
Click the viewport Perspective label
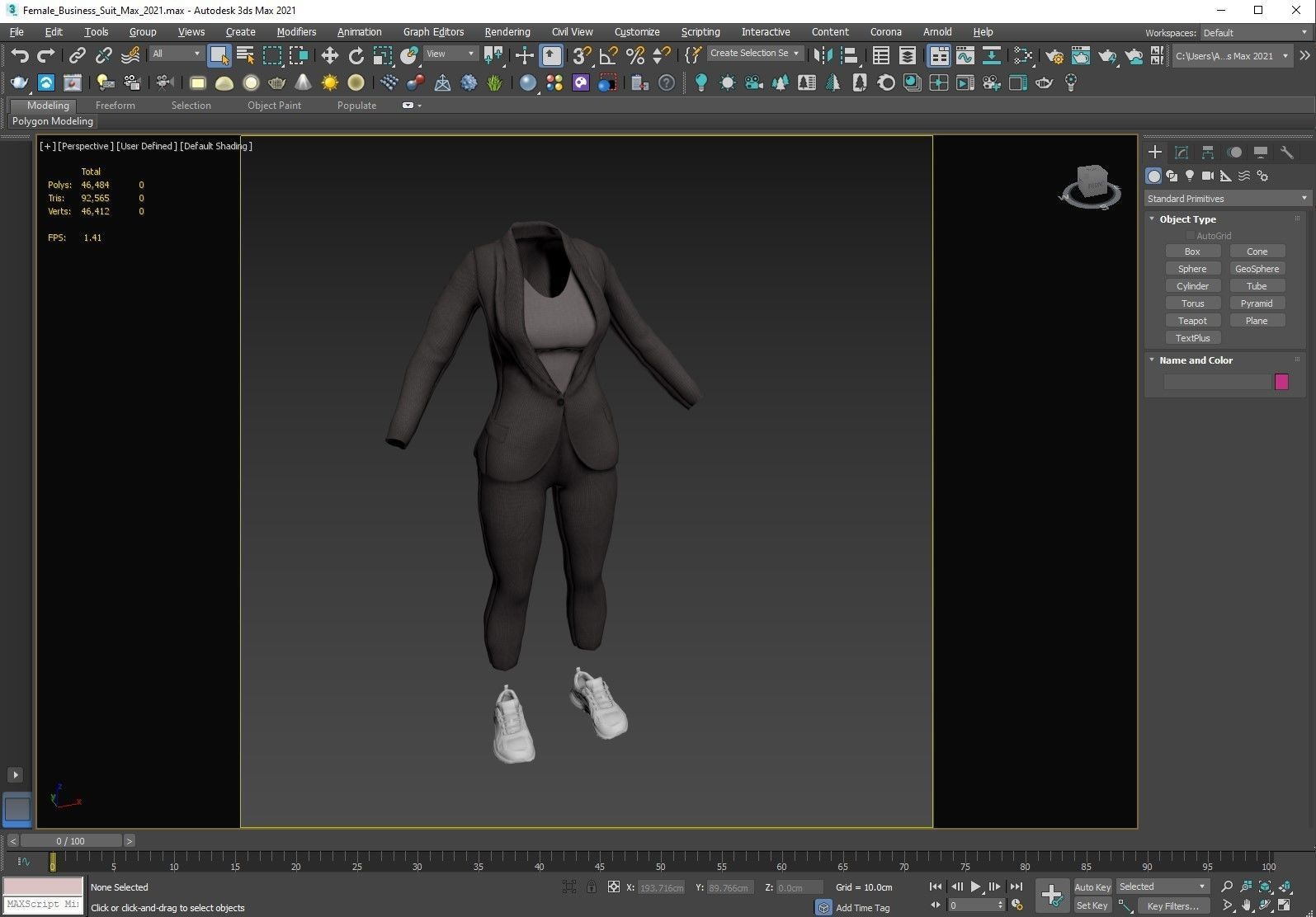[85, 146]
